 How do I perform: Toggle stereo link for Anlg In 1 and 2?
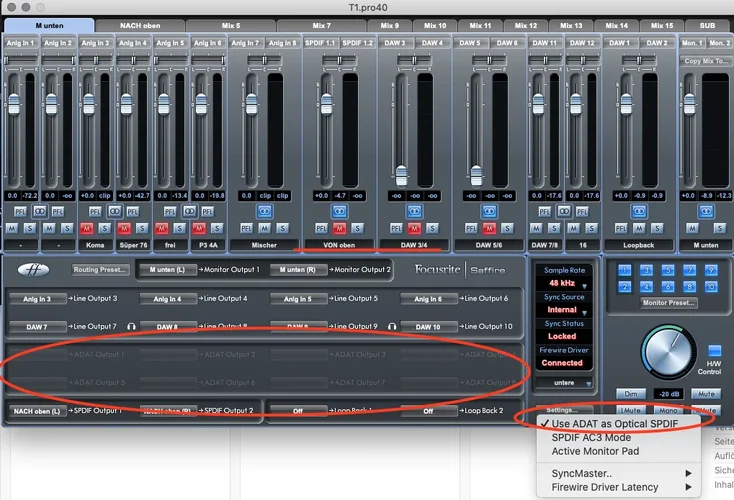[x=40, y=212]
